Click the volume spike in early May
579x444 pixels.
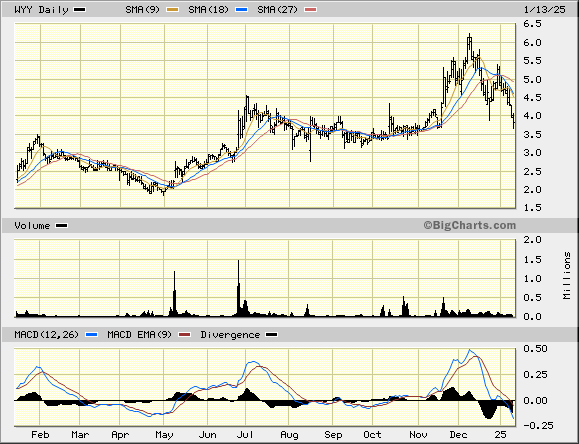(174, 294)
